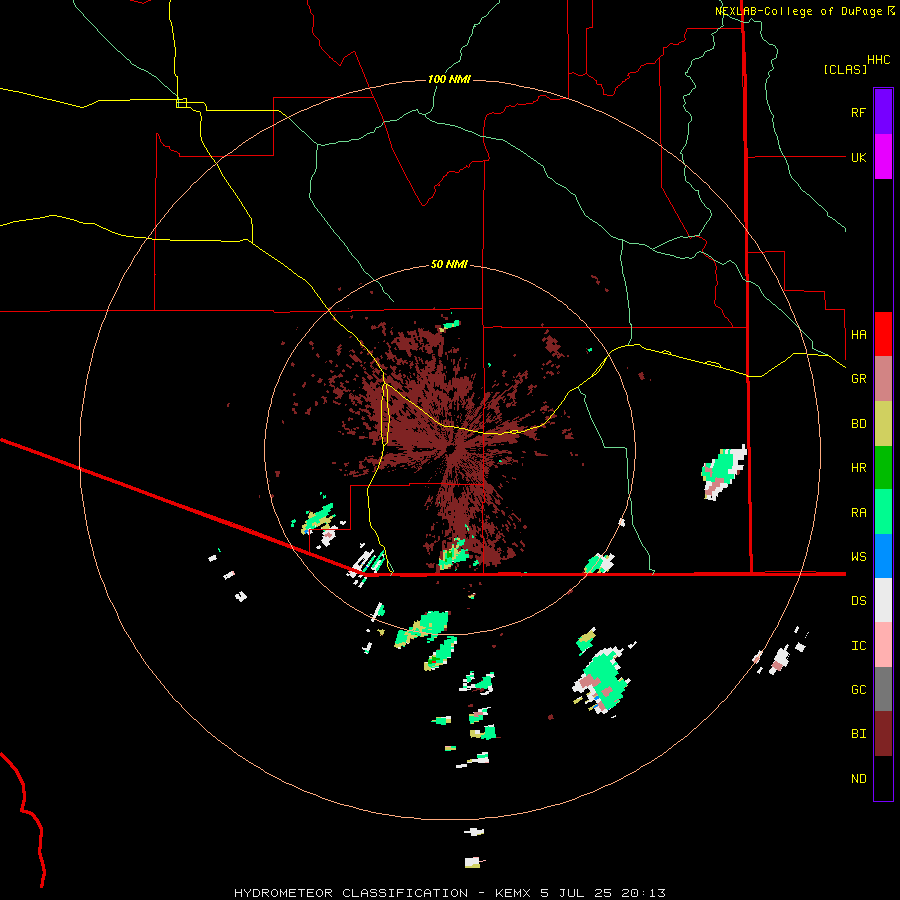Screen dimensions: 900x900
Task: Click the 50 NMI range ring label
Action: 449,264
